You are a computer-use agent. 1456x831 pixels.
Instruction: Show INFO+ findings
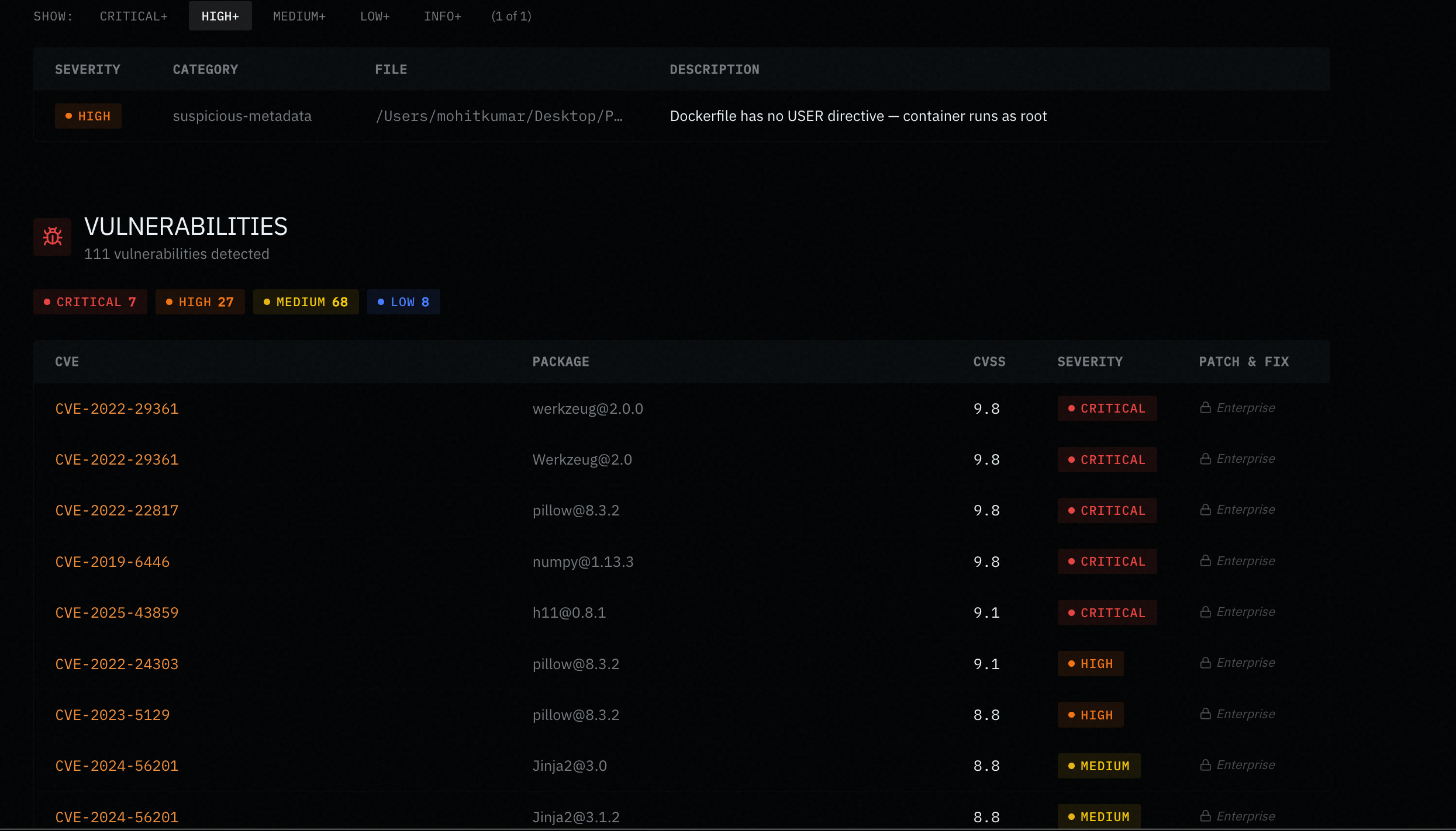(x=443, y=16)
